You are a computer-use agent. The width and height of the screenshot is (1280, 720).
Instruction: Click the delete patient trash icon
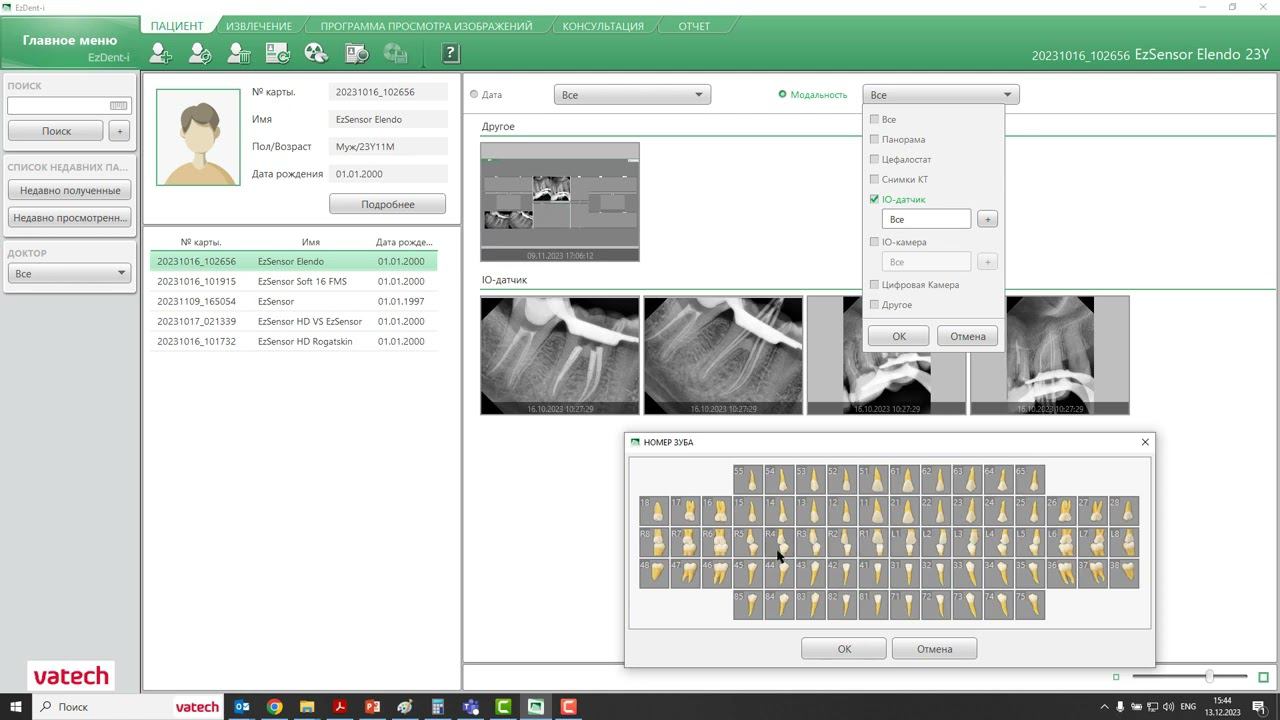point(238,53)
